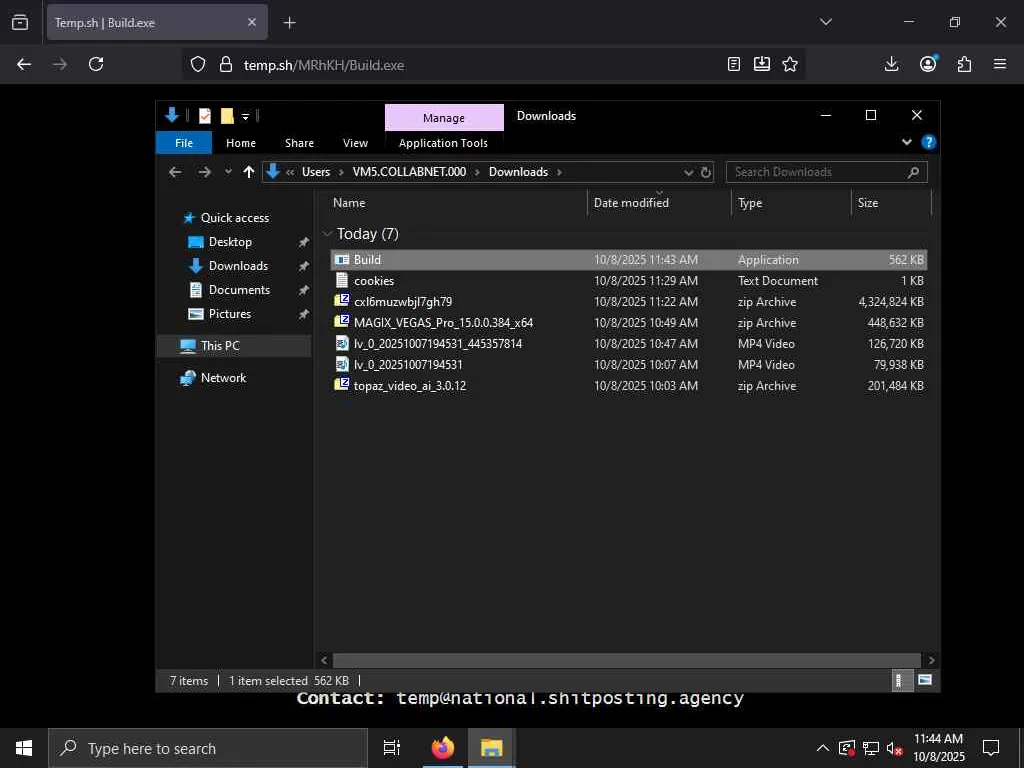Open the Firefox downloads panel

pos(891,64)
